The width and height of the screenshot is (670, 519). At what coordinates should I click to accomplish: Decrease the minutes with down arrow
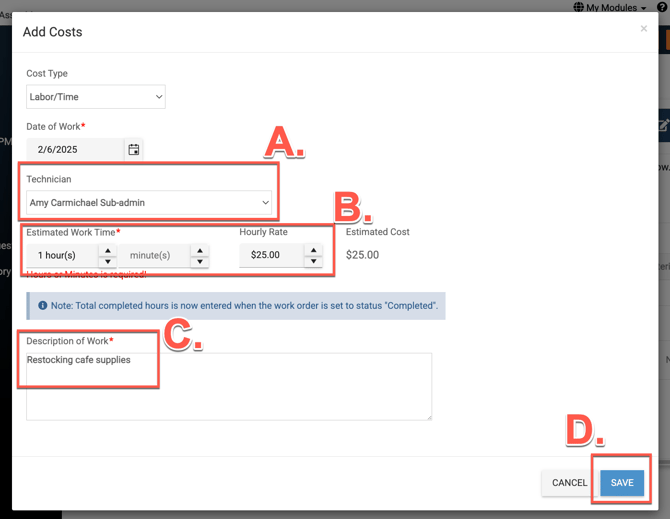tap(199, 262)
